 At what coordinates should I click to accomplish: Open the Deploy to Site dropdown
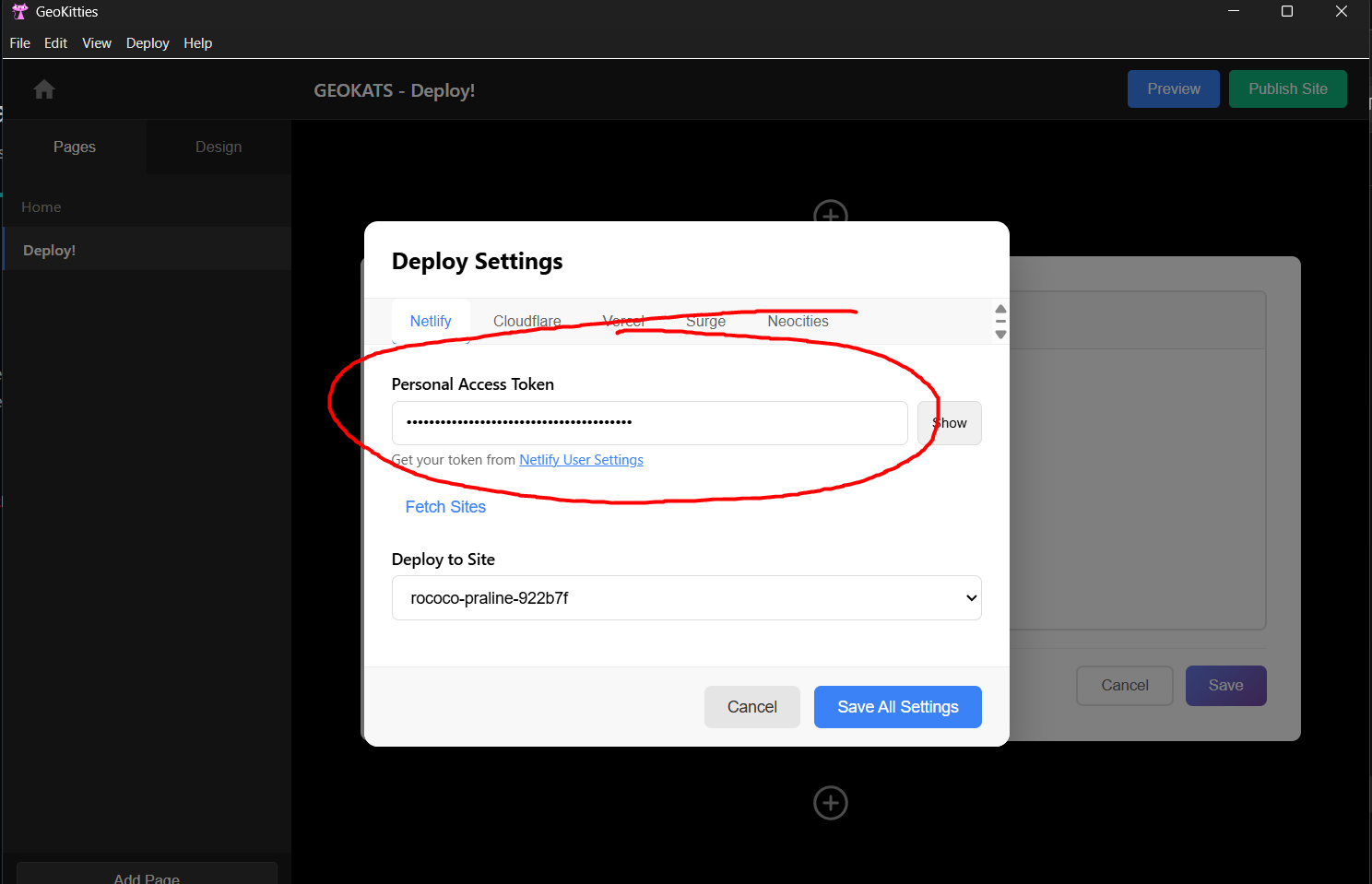point(686,598)
